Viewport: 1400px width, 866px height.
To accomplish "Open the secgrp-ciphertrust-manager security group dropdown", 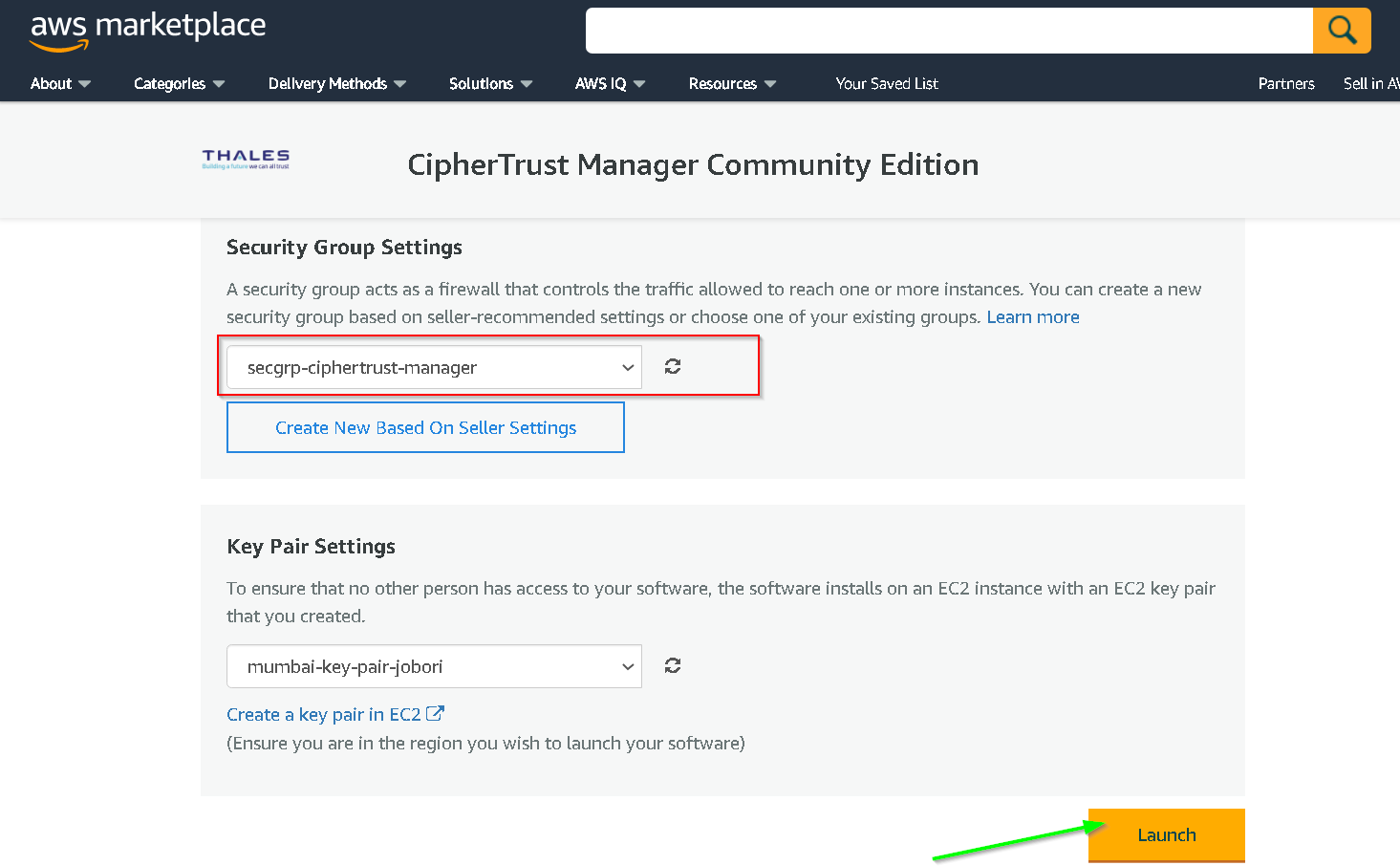I will (434, 367).
